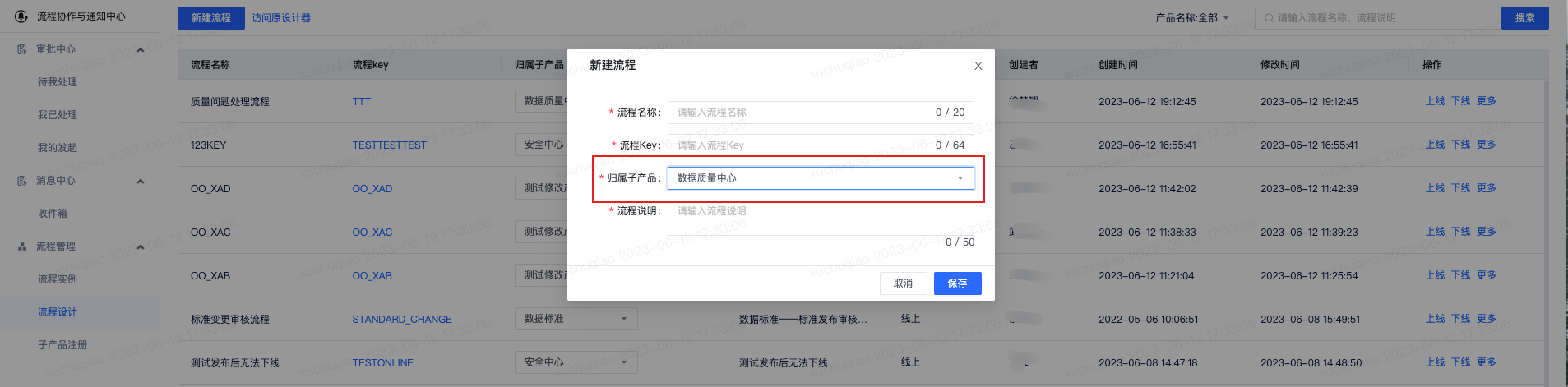Click 下线 in the 14:48:50 row

coord(1460,362)
